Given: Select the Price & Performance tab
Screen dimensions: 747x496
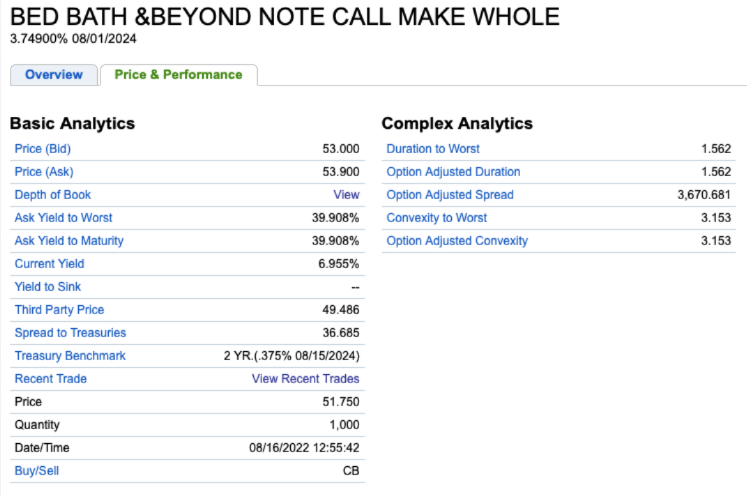Looking at the screenshot, I should point(178,75).
